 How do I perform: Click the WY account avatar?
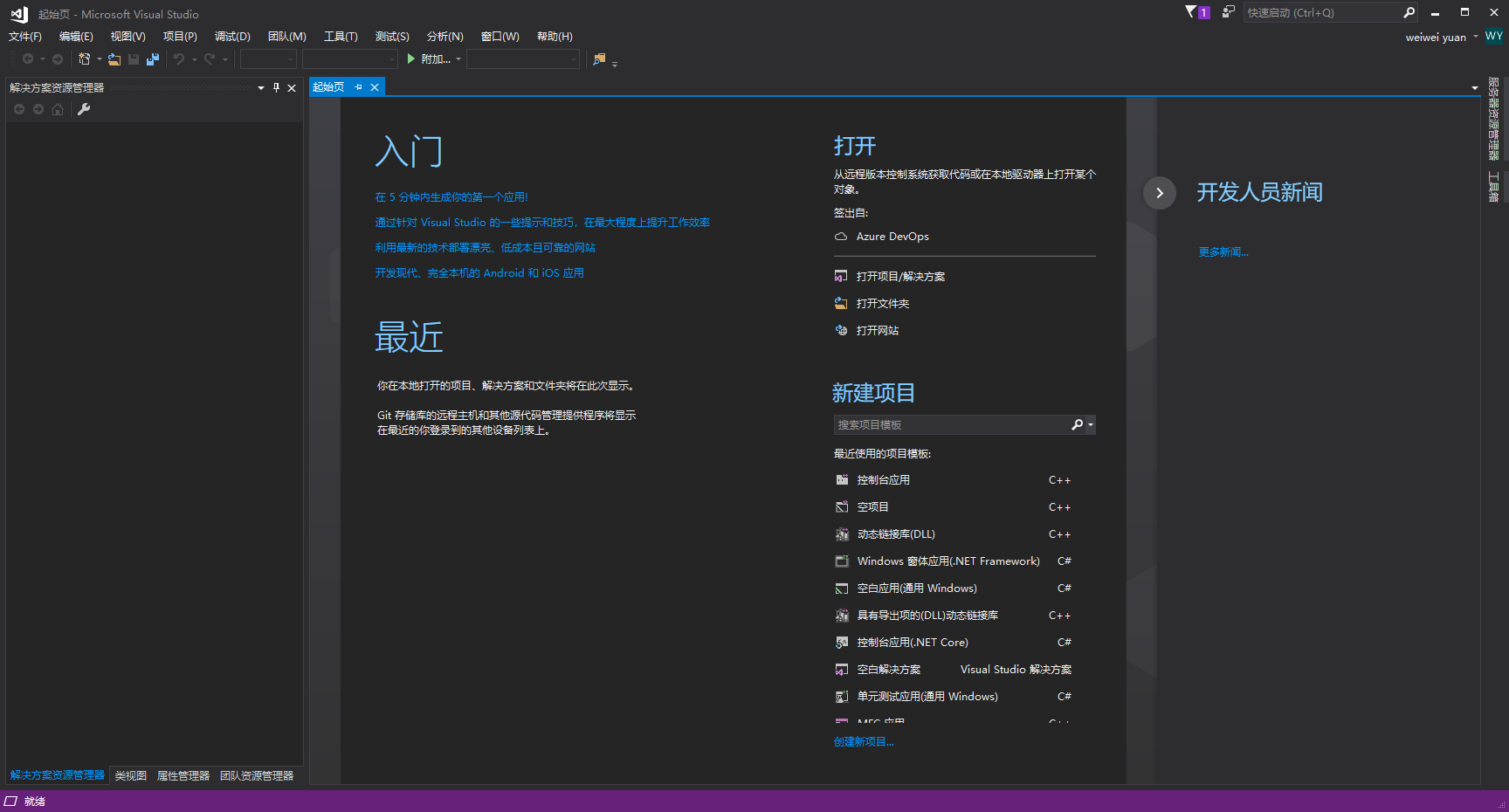1494,37
